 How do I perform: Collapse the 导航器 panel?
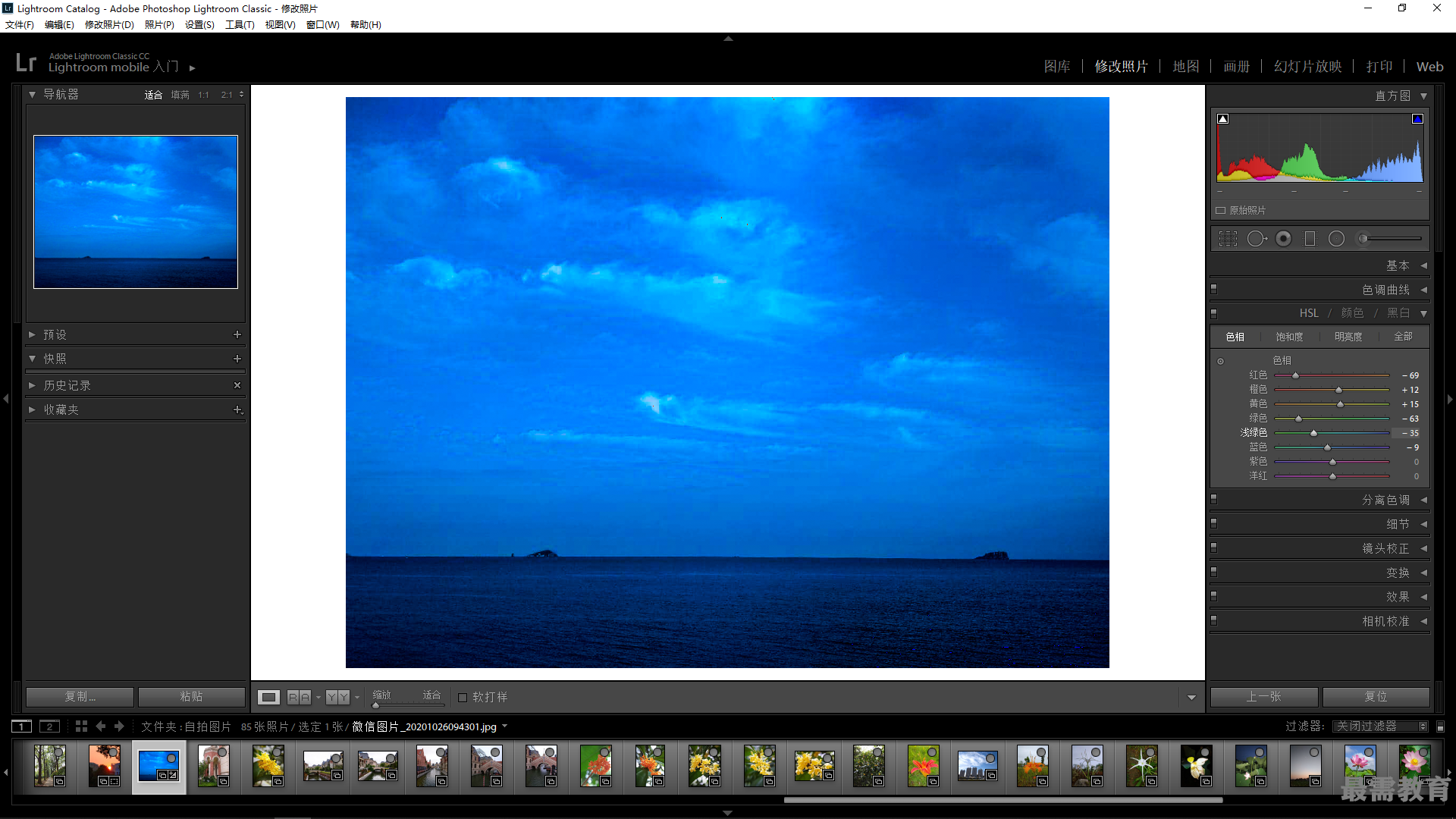tap(32, 95)
